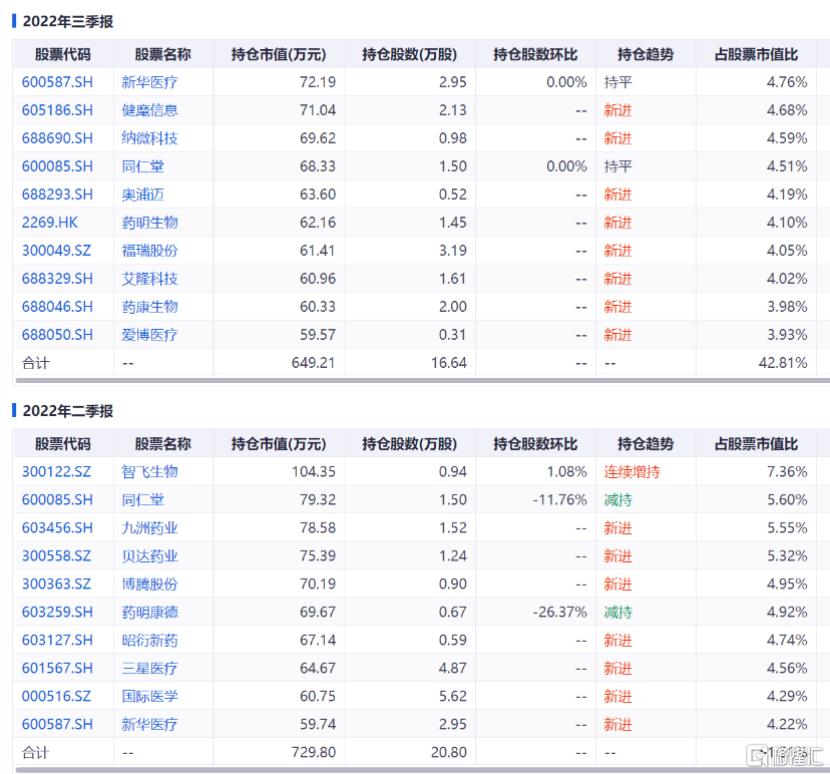Screen dimensions: 830x774
Task: Open stock code 000516.SZ link
Action: click(56, 696)
